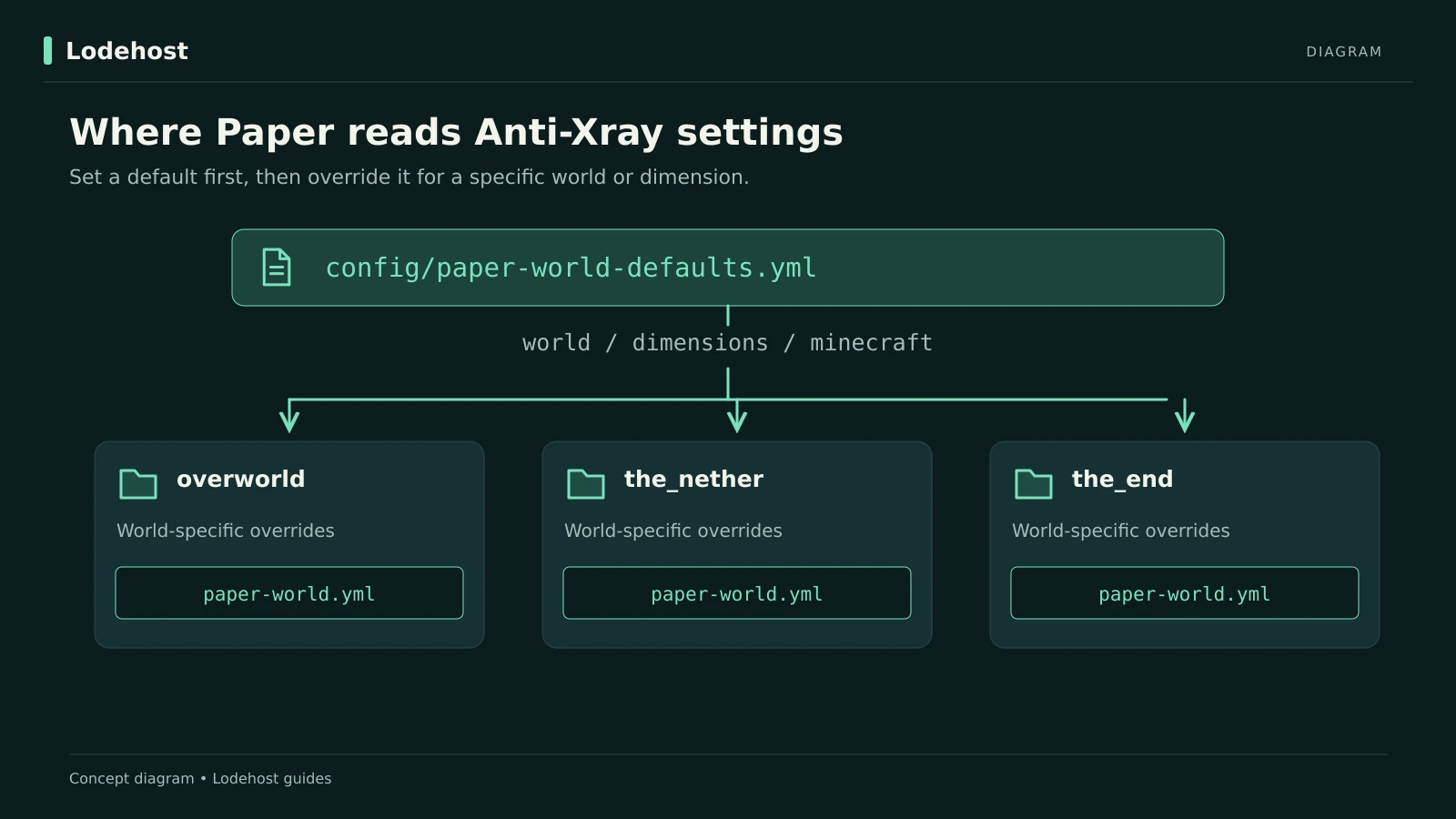Image resolution: width=1456 pixels, height=819 pixels.
Task: Open paper-world.yml in the the_end card
Action: 1185,593
